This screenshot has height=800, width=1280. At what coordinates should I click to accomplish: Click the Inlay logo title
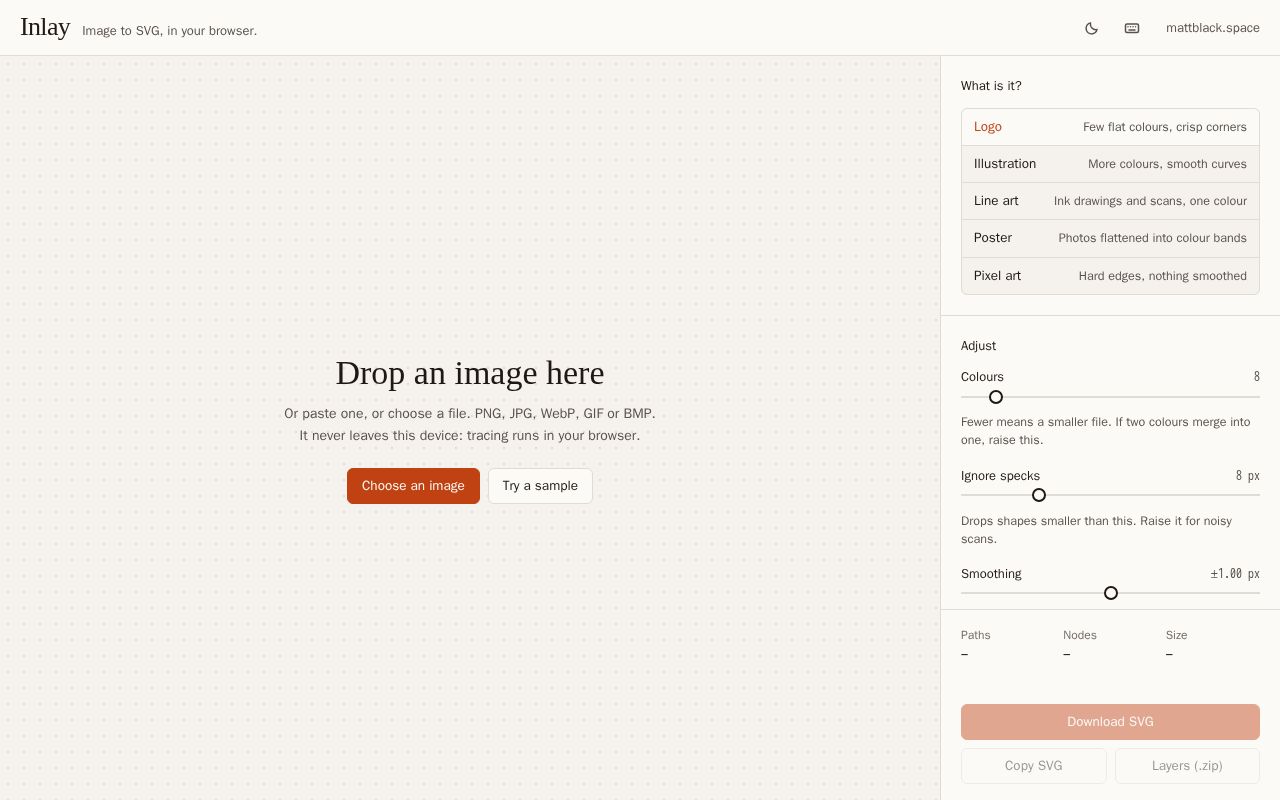click(45, 27)
